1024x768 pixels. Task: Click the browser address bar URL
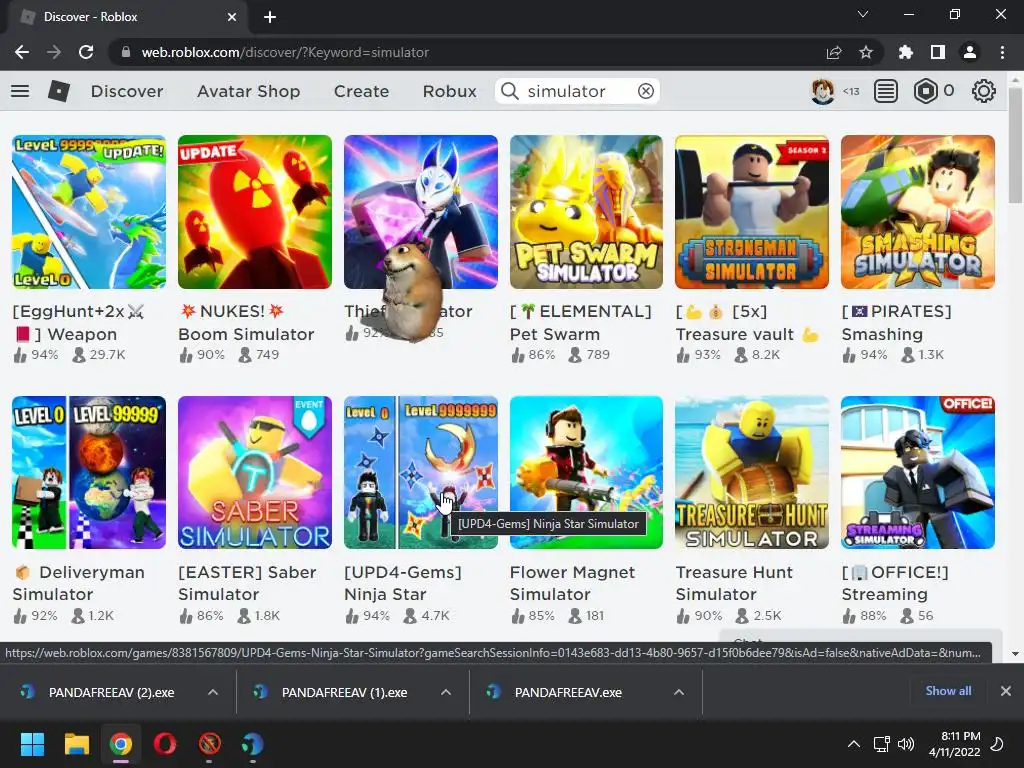coord(285,52)
